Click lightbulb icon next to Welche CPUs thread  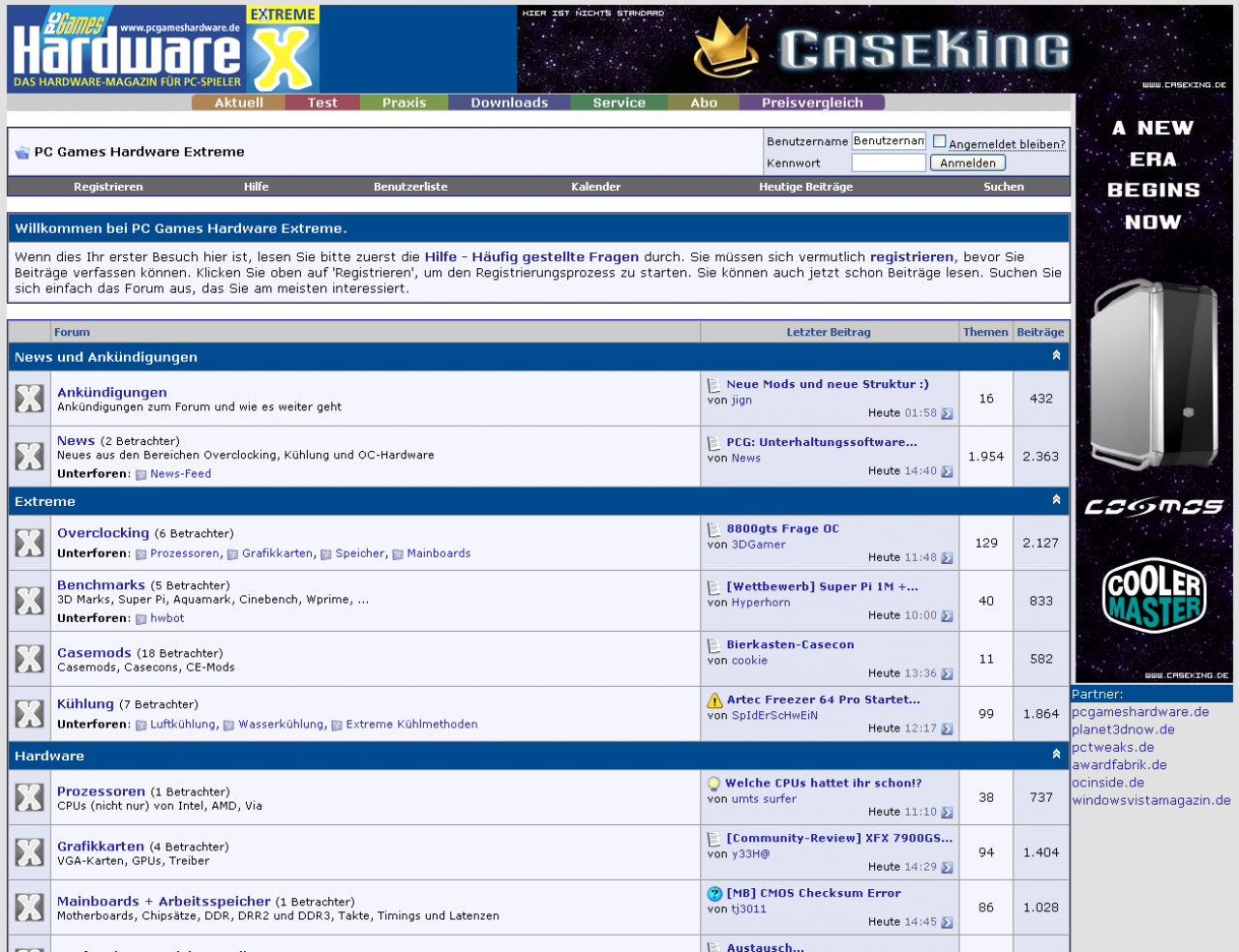point(714,784)
